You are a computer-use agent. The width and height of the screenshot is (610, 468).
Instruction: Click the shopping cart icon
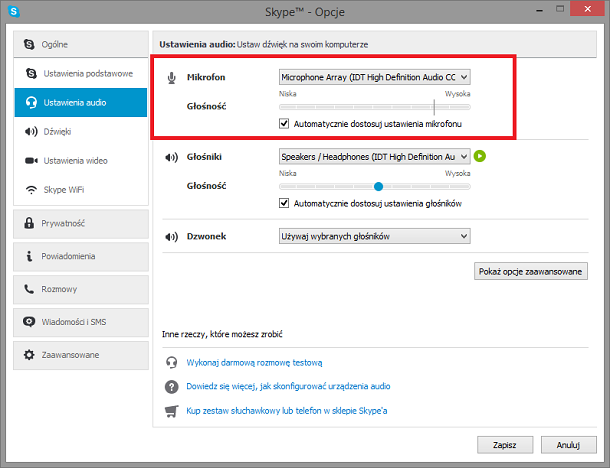pos(172,411)
